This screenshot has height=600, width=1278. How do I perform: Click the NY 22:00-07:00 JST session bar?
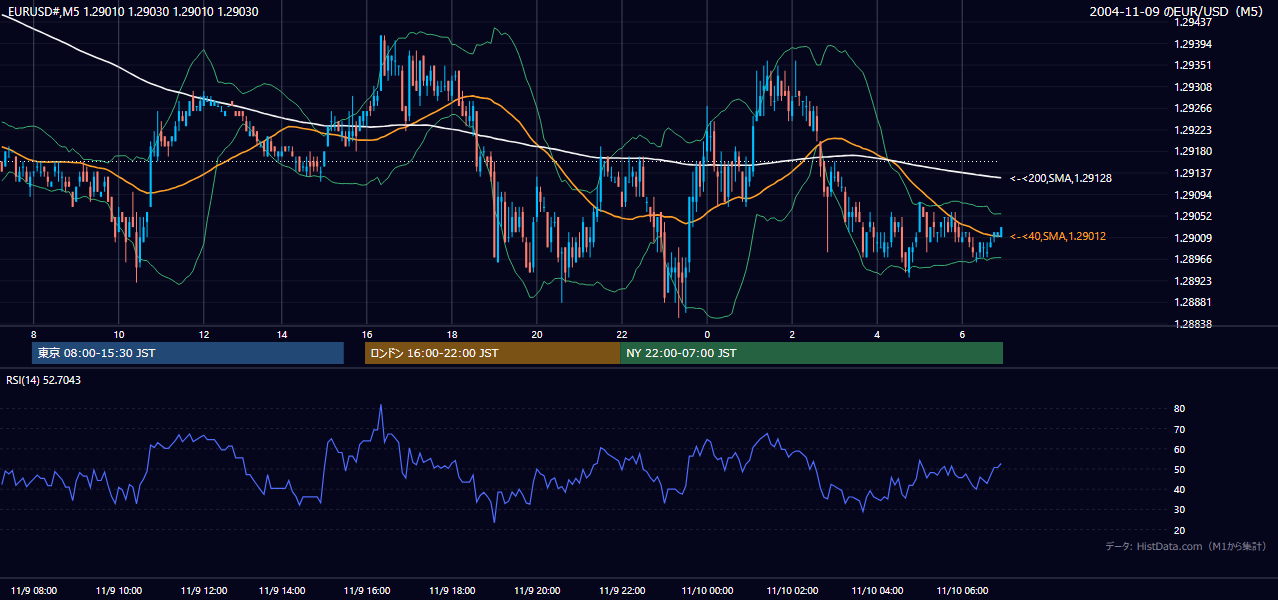point(811,353)
